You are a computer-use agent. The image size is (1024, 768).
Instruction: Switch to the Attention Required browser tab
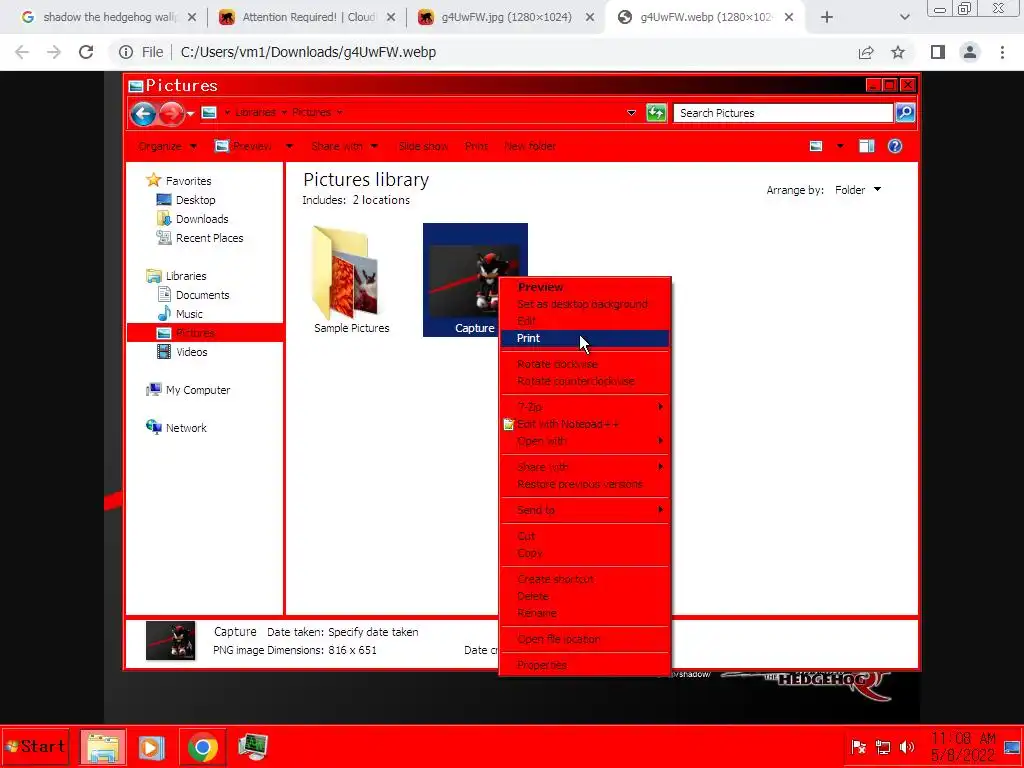click(x=308, y=17)
